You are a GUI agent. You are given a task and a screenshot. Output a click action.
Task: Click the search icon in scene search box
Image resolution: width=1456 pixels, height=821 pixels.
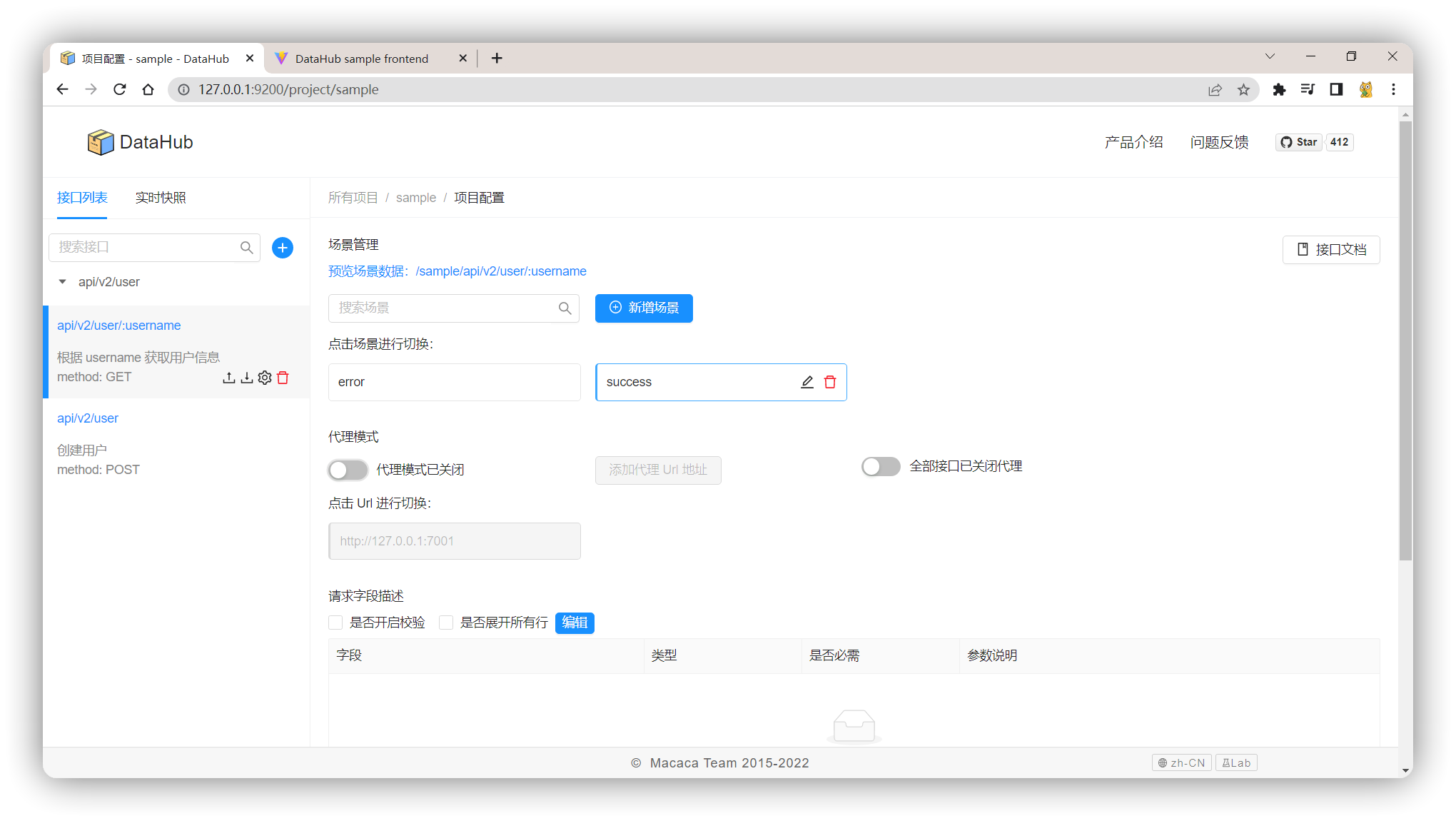pos(565,308)
